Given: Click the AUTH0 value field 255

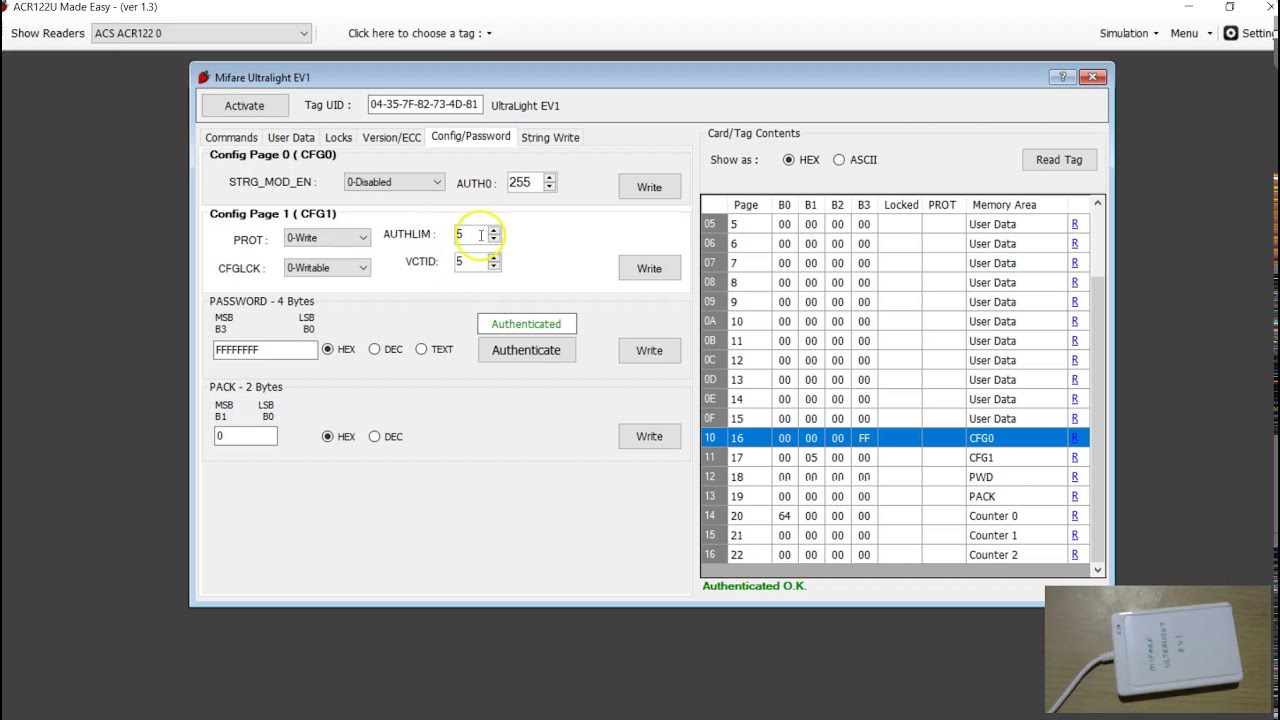Looking at the screenshot, I should point(524,183).
